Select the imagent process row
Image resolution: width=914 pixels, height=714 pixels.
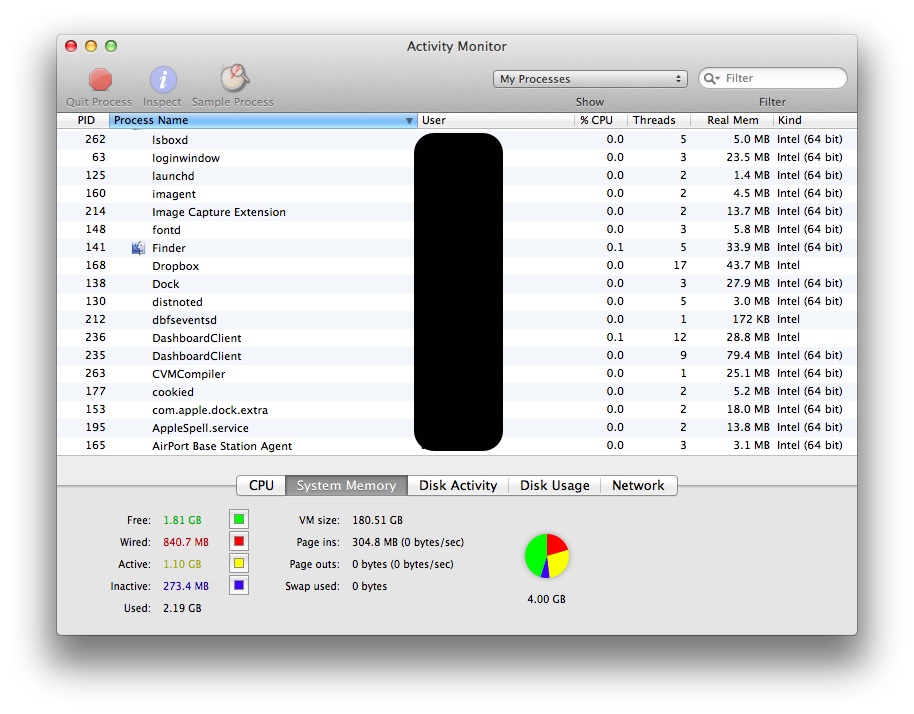click(457, 194)
